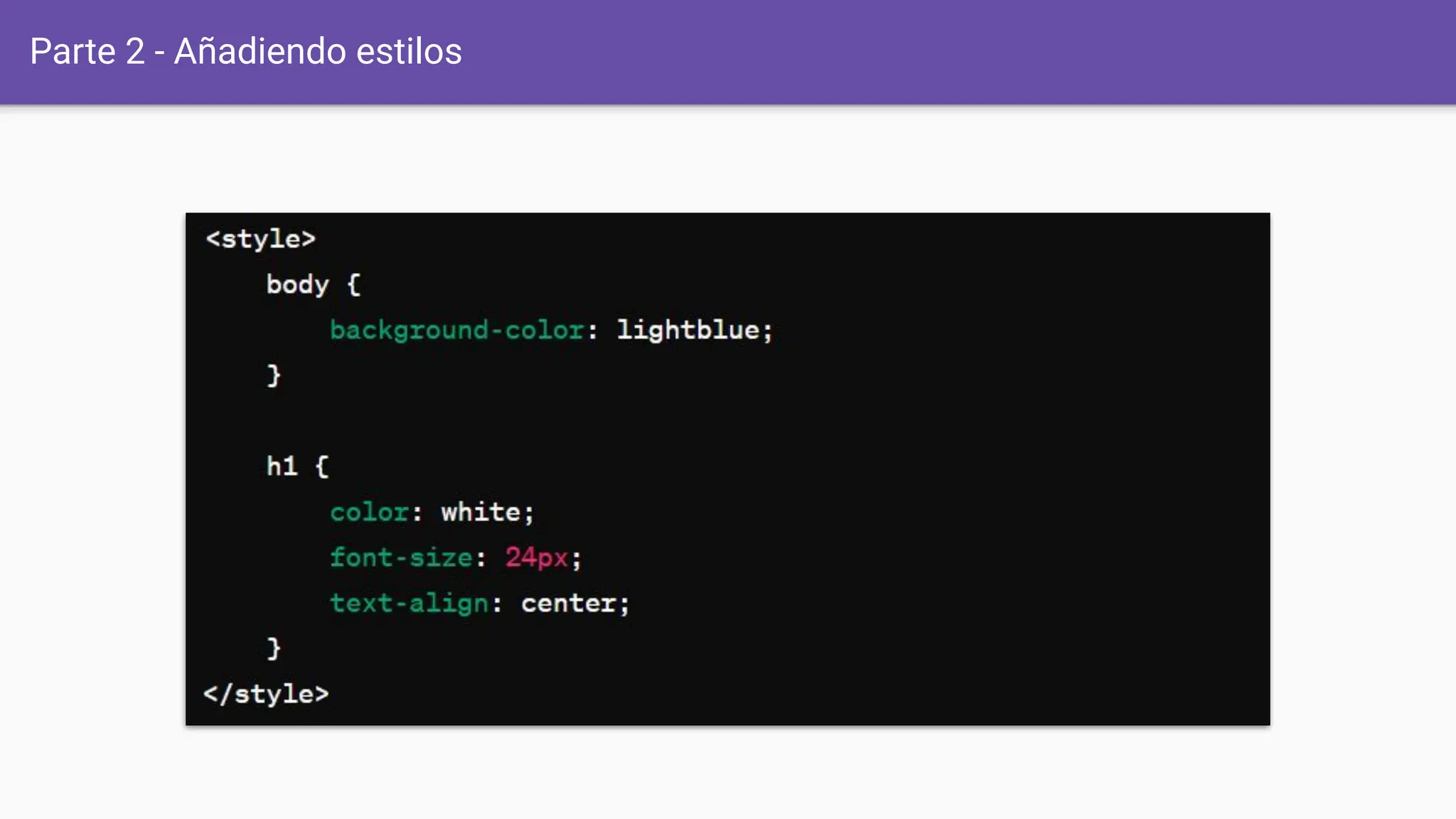Click the 'body' selector text
The image size is (1456, 819).
(297, 284)
